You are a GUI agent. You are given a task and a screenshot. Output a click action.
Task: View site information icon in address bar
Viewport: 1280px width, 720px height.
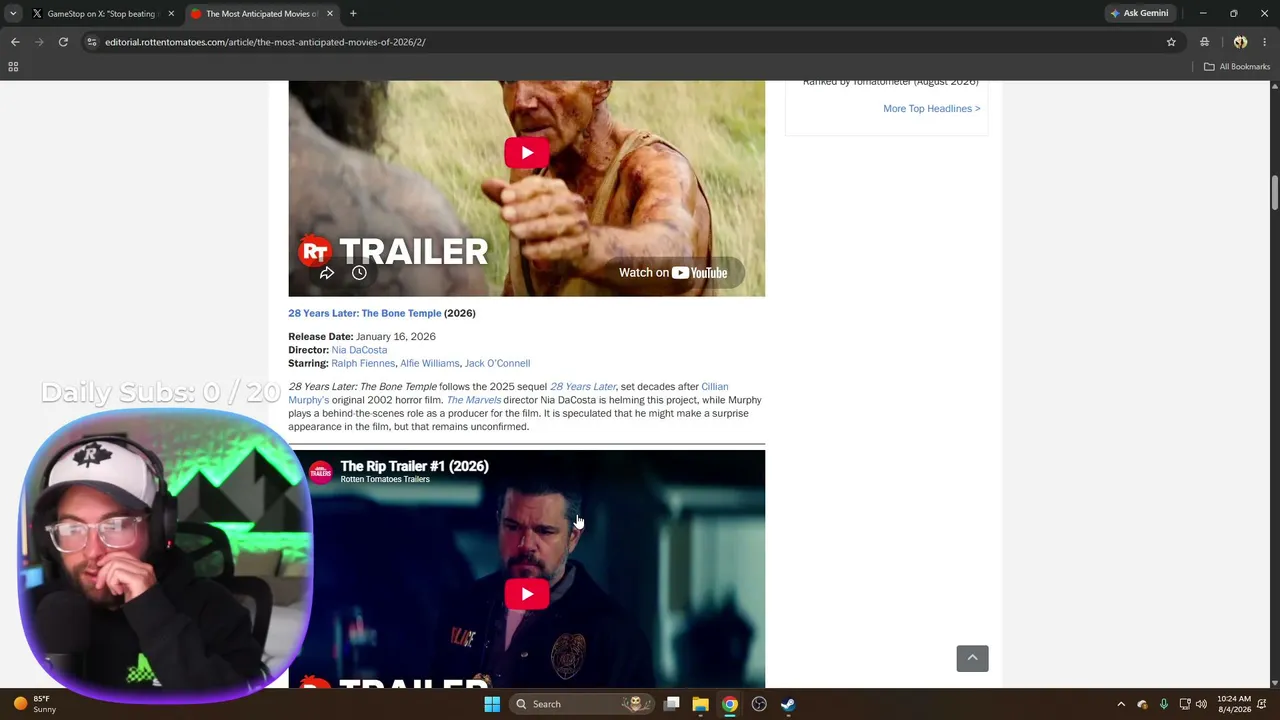(x=92, y=42)
